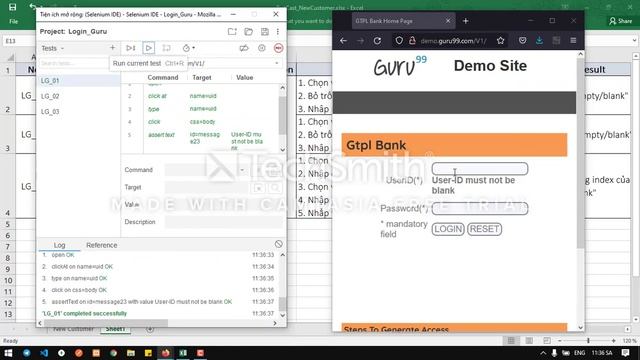Image resolution: width=640 pixels, height=360 pixels.
Task: Click the Value input field in Selenium
Action: (223, 204)
